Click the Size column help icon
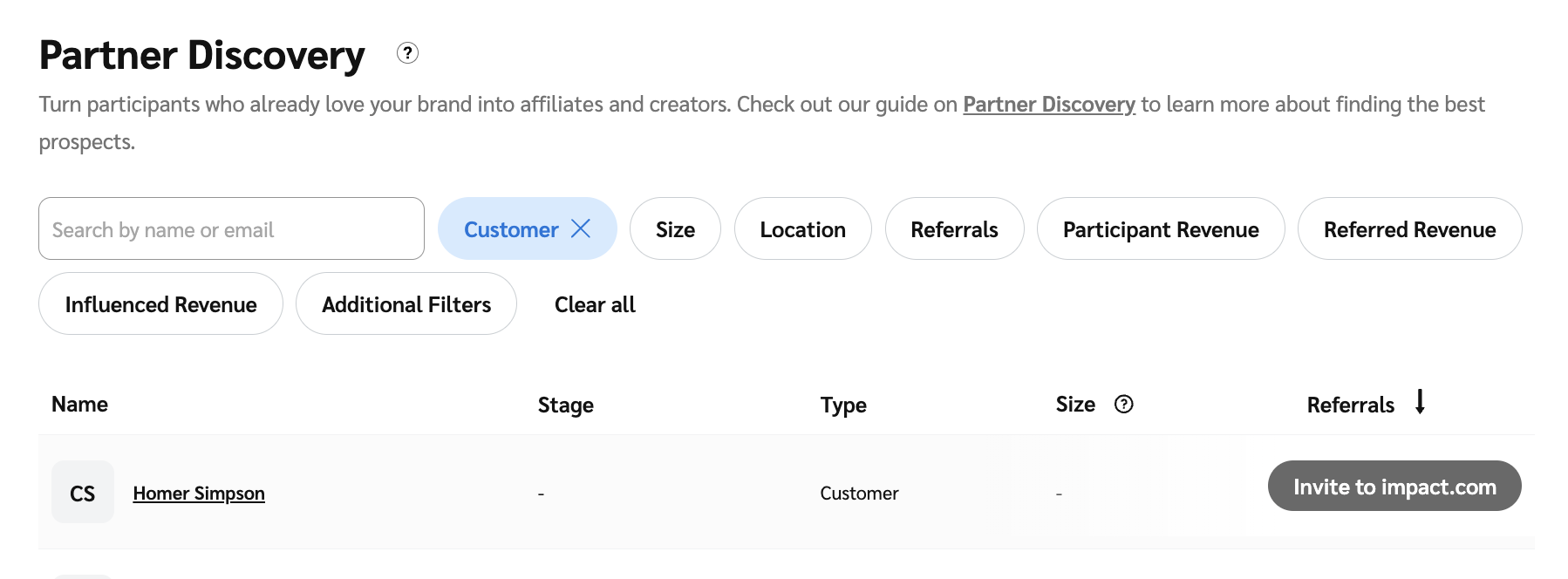This screenshot has height=579, width=1568. pos(1123,404)
